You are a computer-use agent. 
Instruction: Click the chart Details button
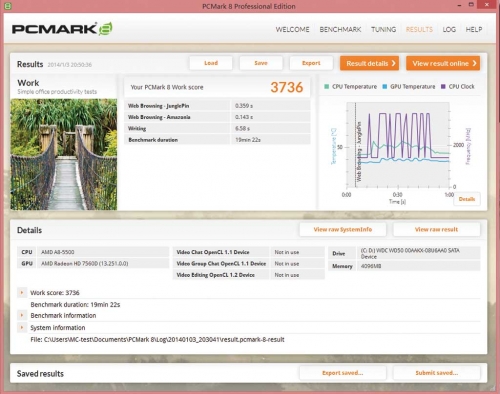point(467,199)
